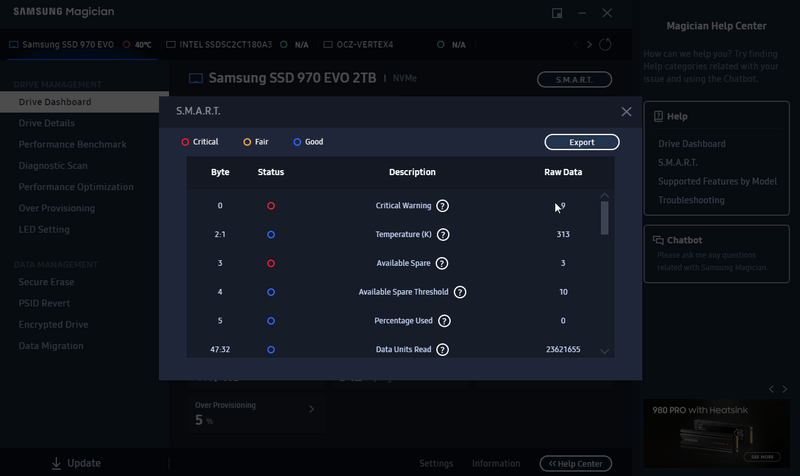Go to next drive with right arrow

point(589,44)
